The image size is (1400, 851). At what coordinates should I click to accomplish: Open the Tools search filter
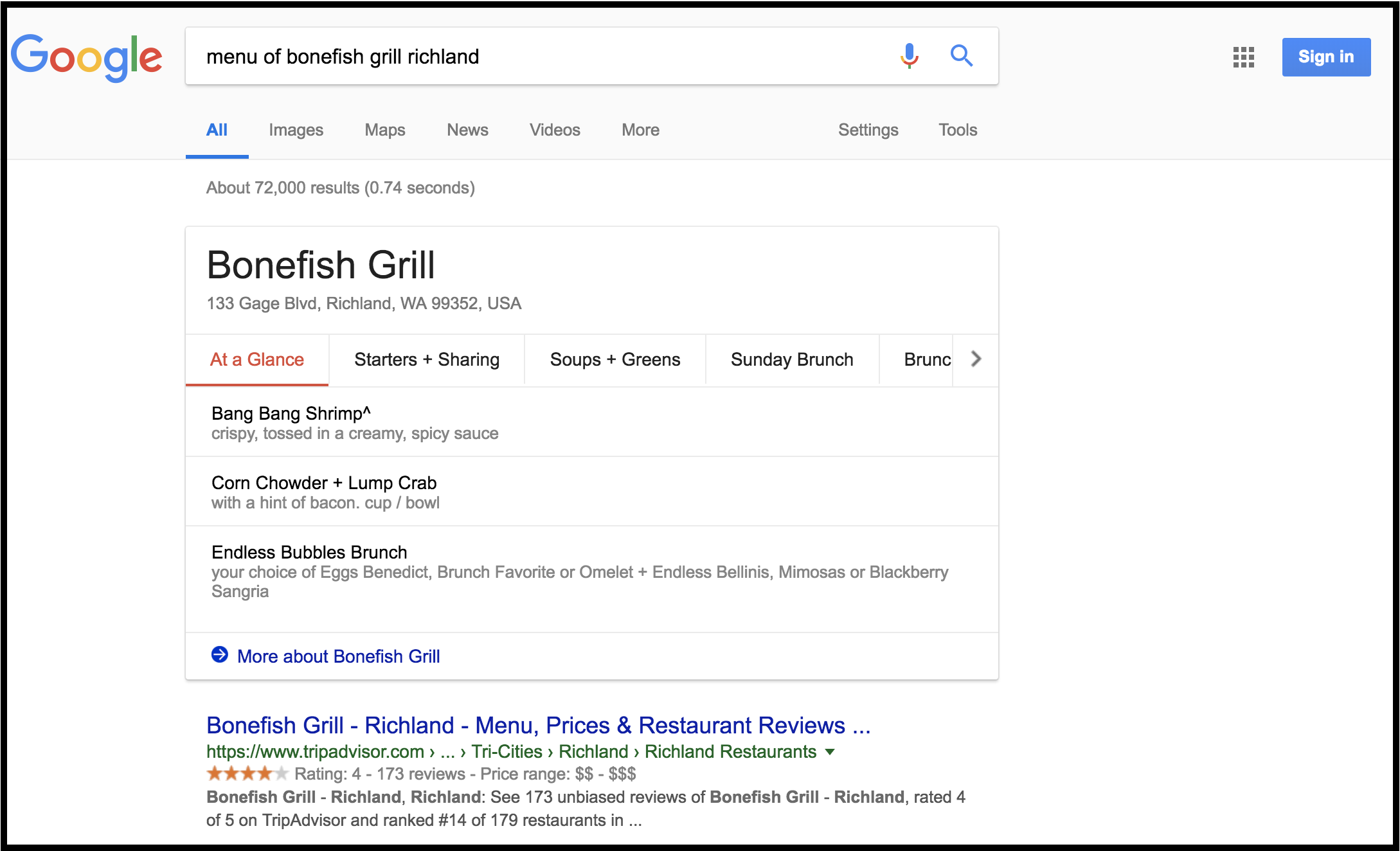click(958, 130)
